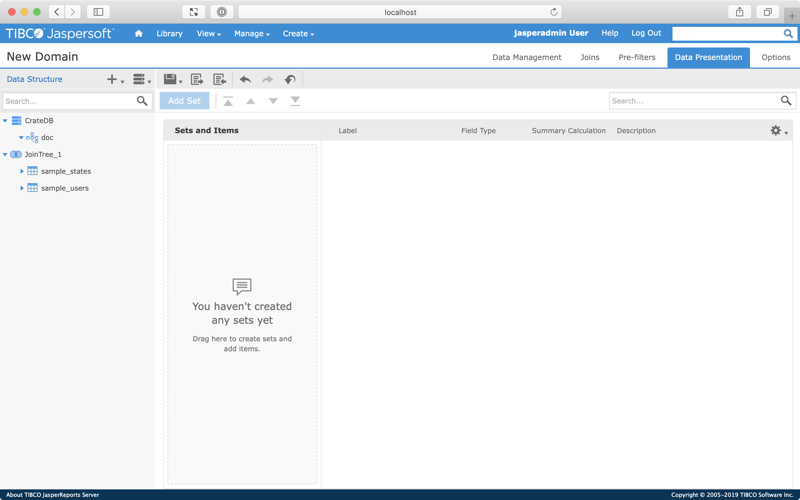Viewport: 800px width, 500px height.
Task: Click the Label column header
Action: [x=347, y=131]
